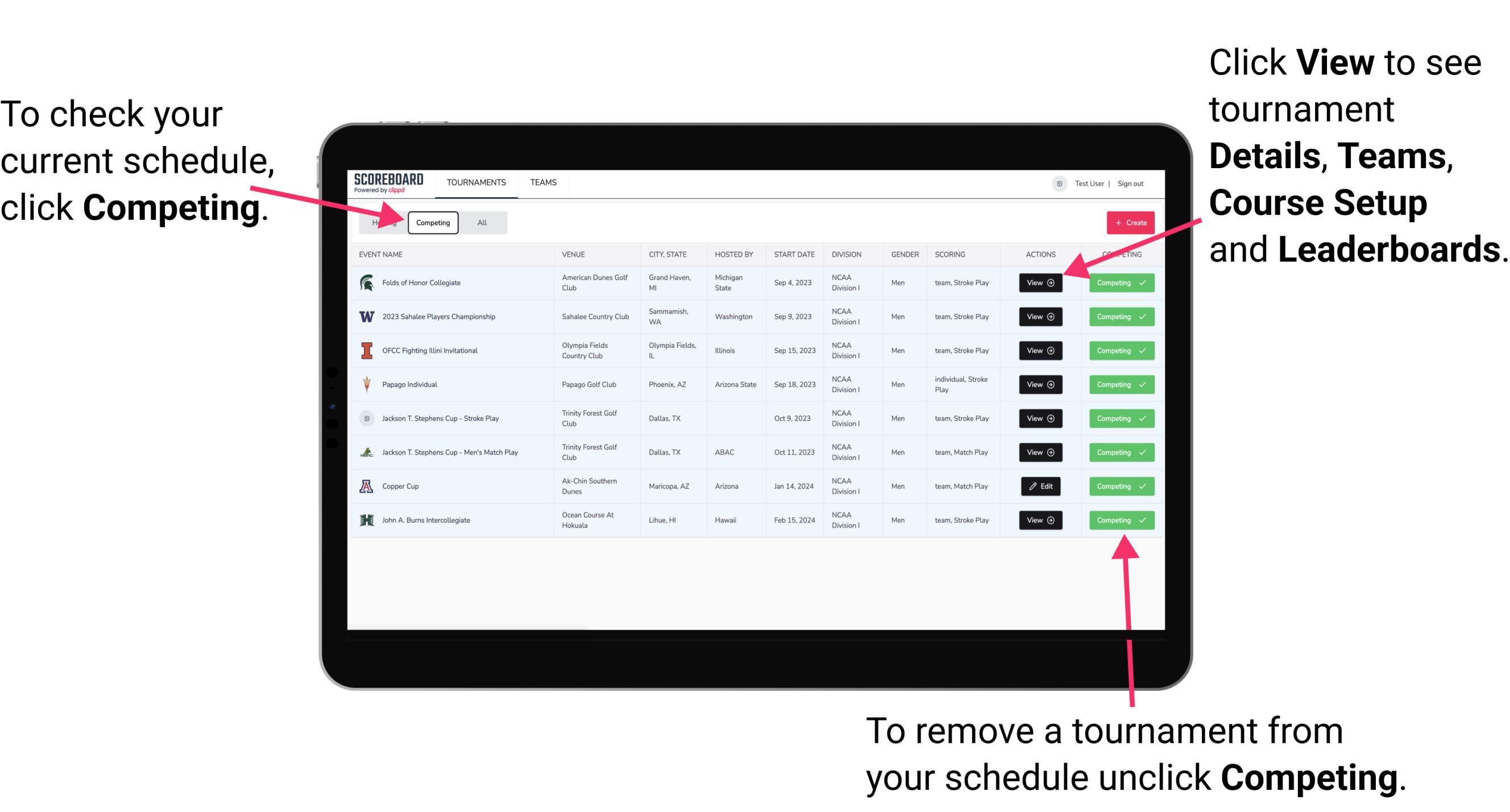Select the All filter tab

point(480,222)
